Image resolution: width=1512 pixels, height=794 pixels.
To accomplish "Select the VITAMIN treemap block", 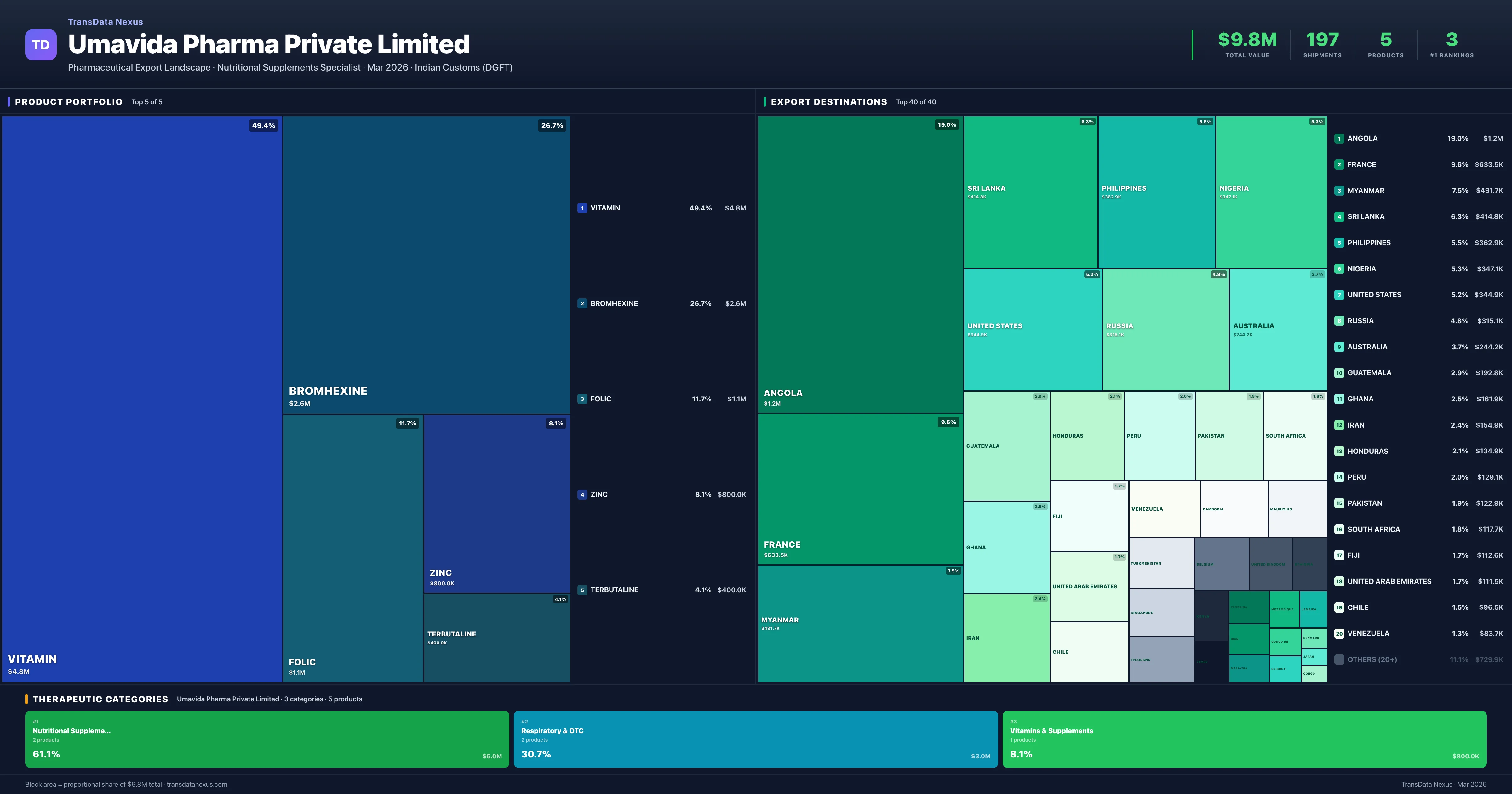I will click(x=142, y=398).
